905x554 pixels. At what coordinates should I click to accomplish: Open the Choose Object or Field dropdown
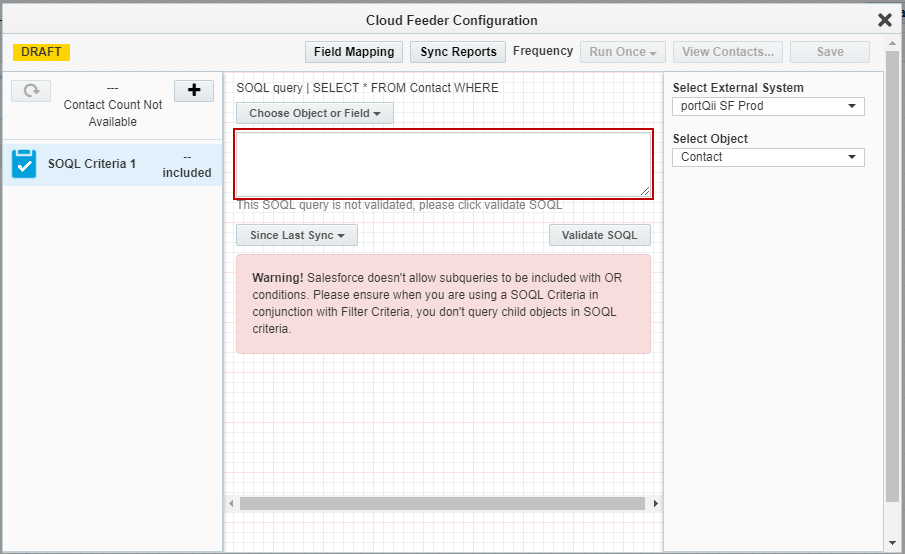(315, 114)
